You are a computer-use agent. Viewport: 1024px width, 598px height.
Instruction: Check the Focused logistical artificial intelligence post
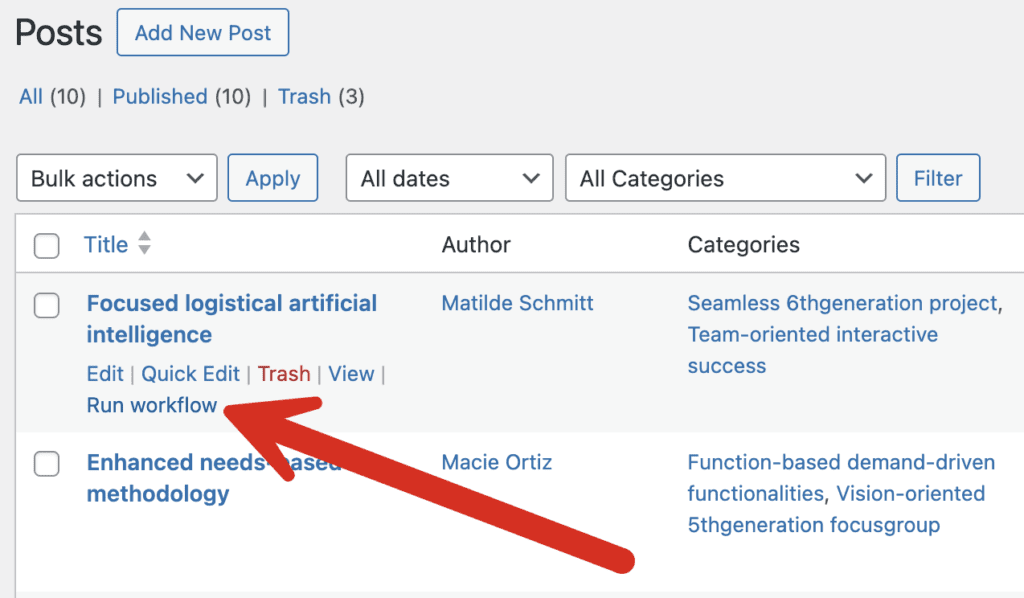click(47, 306)
